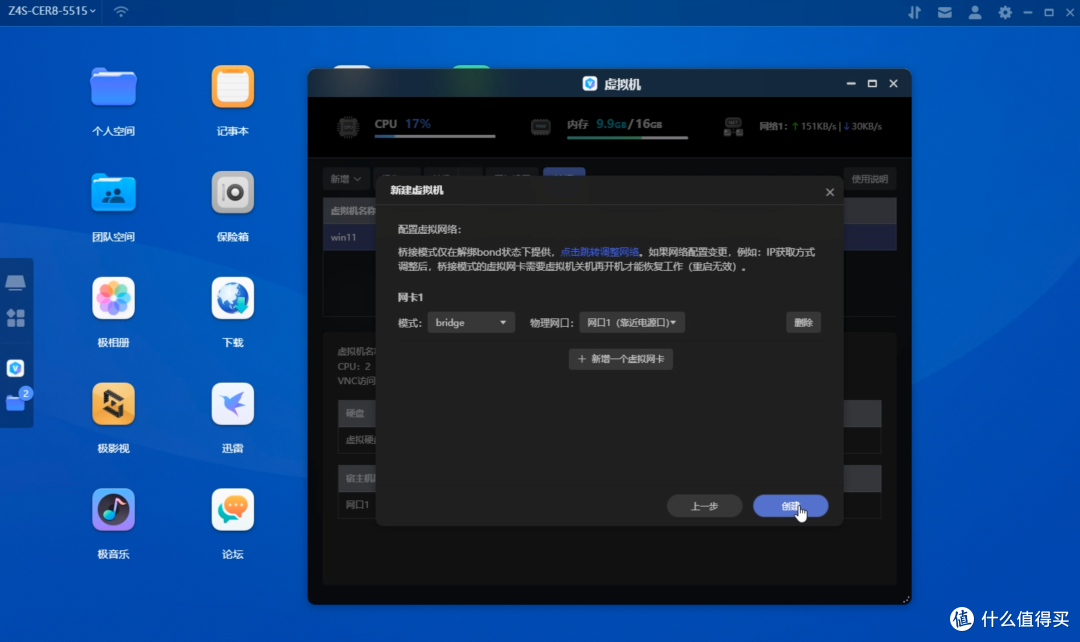Viewport: 1080px width, 642px height.
Task: Expand the 新增 dropdown in VM toolbar
Action: [346, 179]
